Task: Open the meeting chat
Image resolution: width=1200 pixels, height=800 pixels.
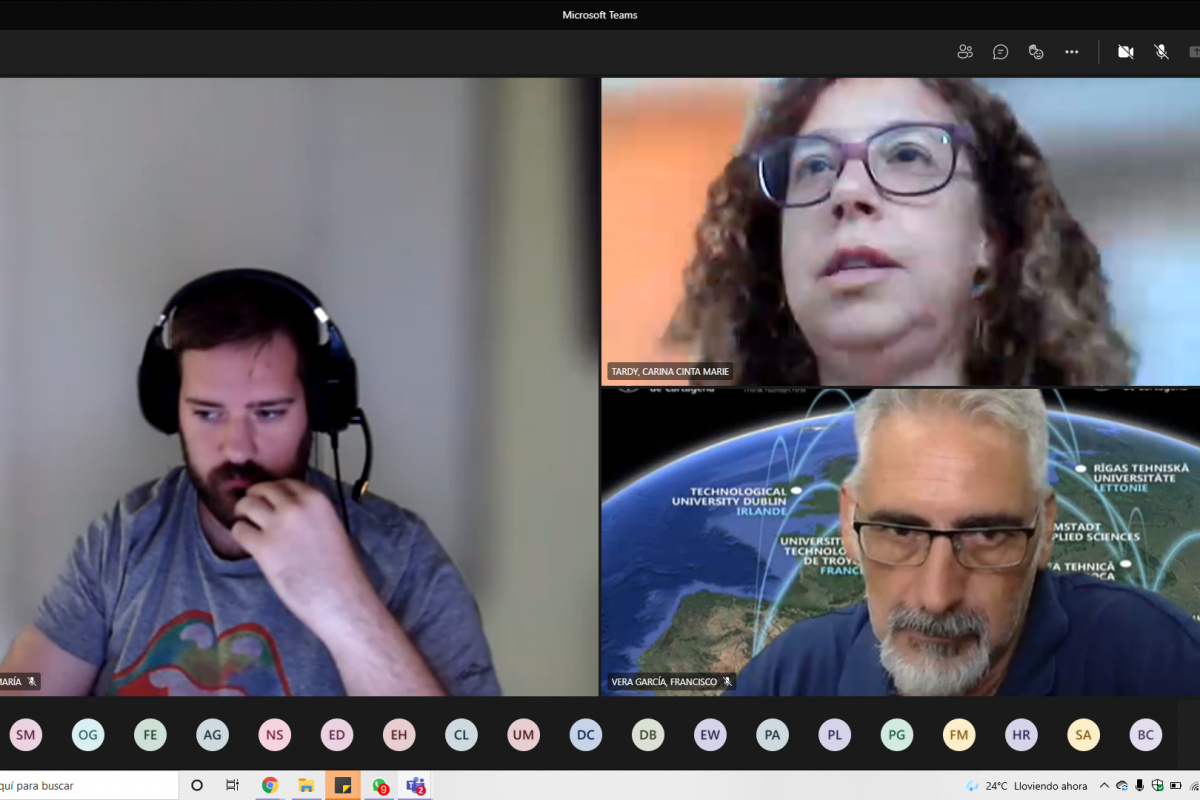Action: (x=1000, y=52)
